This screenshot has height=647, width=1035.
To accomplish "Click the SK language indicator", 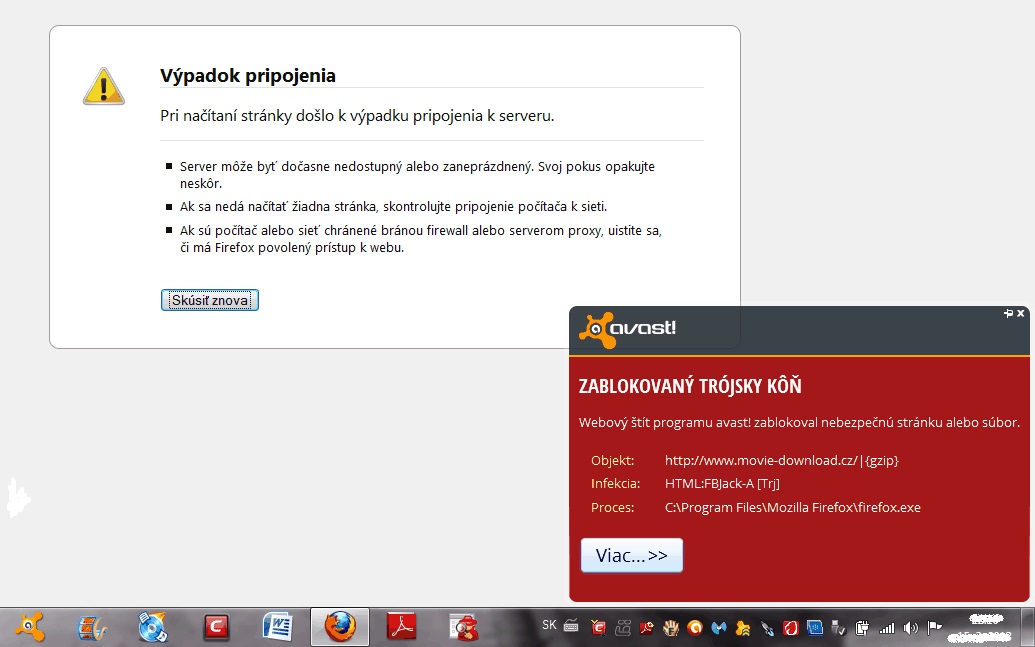I will pos(549,625).
